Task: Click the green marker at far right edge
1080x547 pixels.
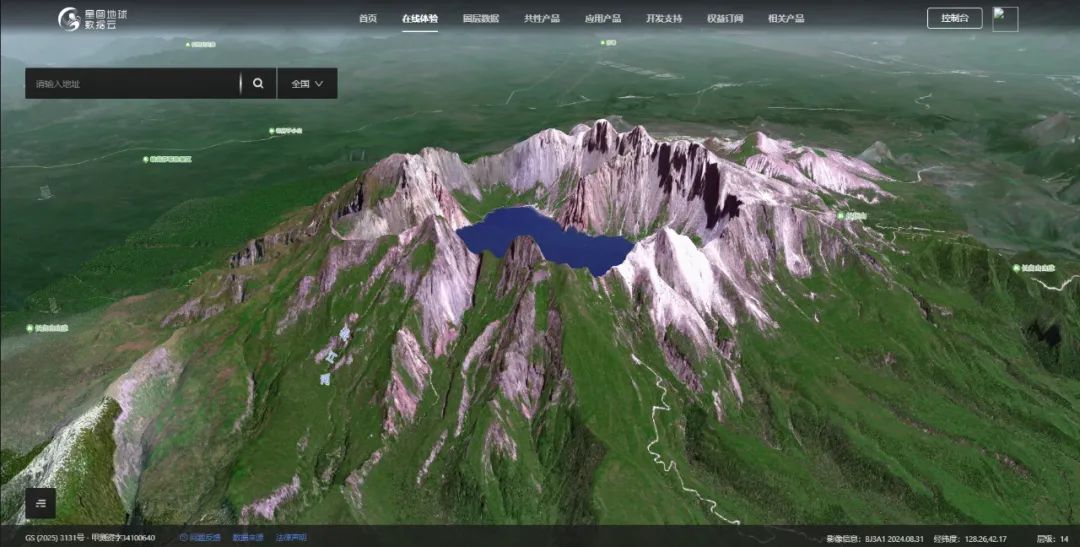Action: (x=1016, y=268)
